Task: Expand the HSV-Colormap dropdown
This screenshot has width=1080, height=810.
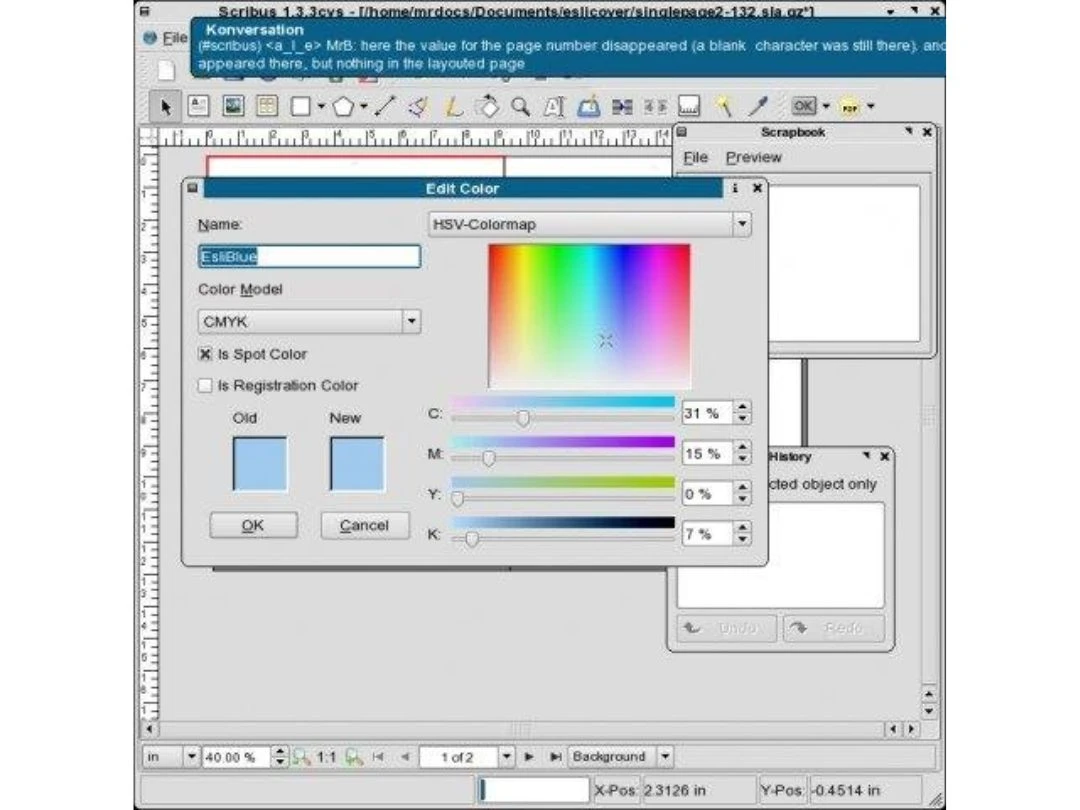Action: click(741, 225)
